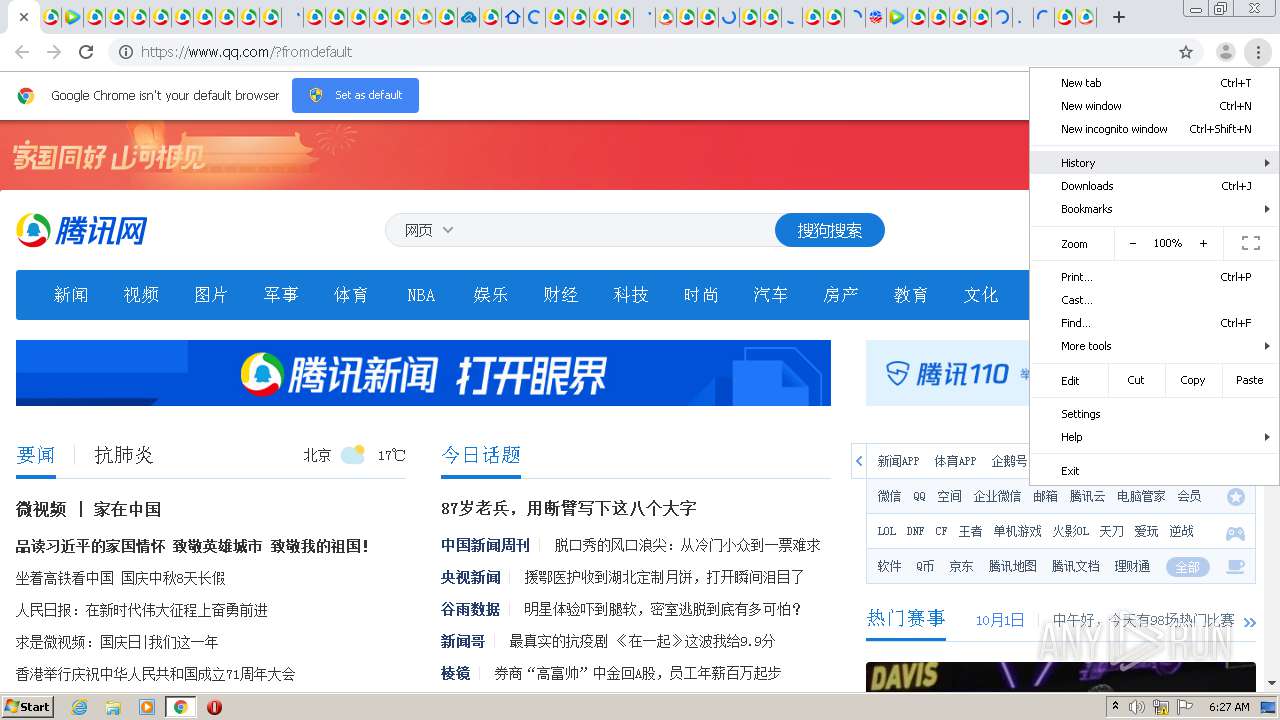The height and width of the screenshot is (720, 1280).
Task: Expand the Bookmarks submenu
Action: coord(1154,209)
